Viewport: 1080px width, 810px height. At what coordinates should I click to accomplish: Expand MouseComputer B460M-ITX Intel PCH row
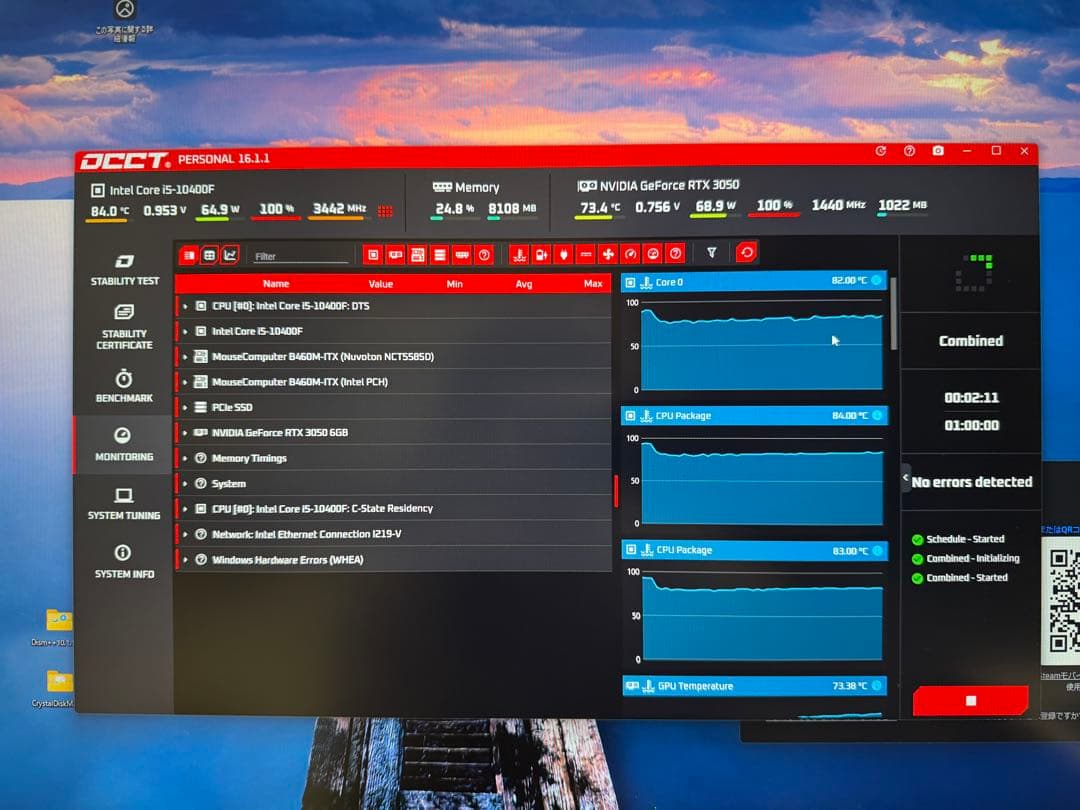pyautogui.click(x=393, y=382)
